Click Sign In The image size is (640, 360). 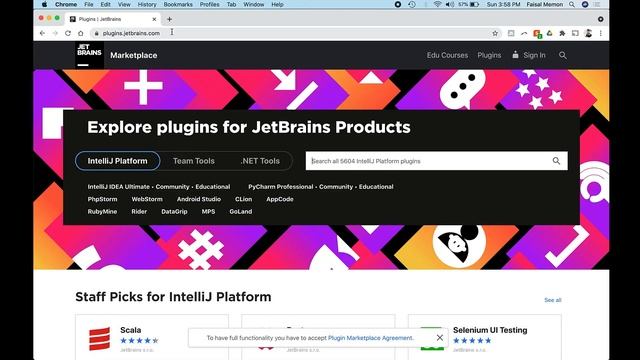click(534, 55)
